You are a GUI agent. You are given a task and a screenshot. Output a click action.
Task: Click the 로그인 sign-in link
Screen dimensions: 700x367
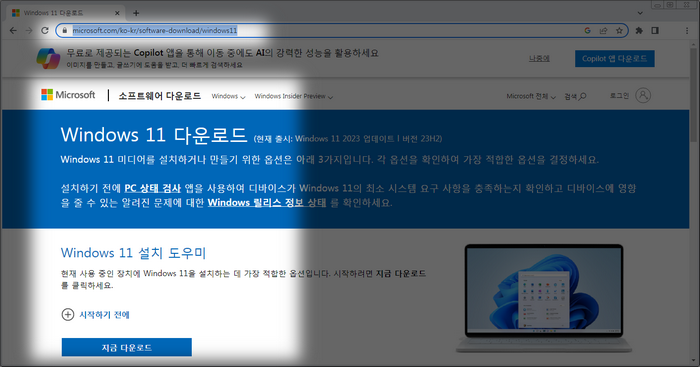(619, 96)
